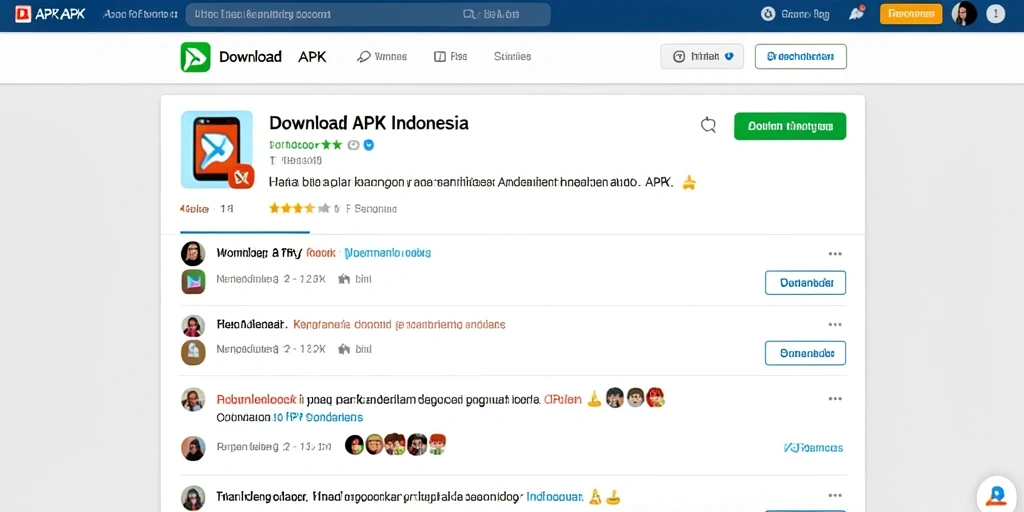Click the Download APK Indonesia title
The height and width of the screenshot is (512, 1024).
point(368,123)
